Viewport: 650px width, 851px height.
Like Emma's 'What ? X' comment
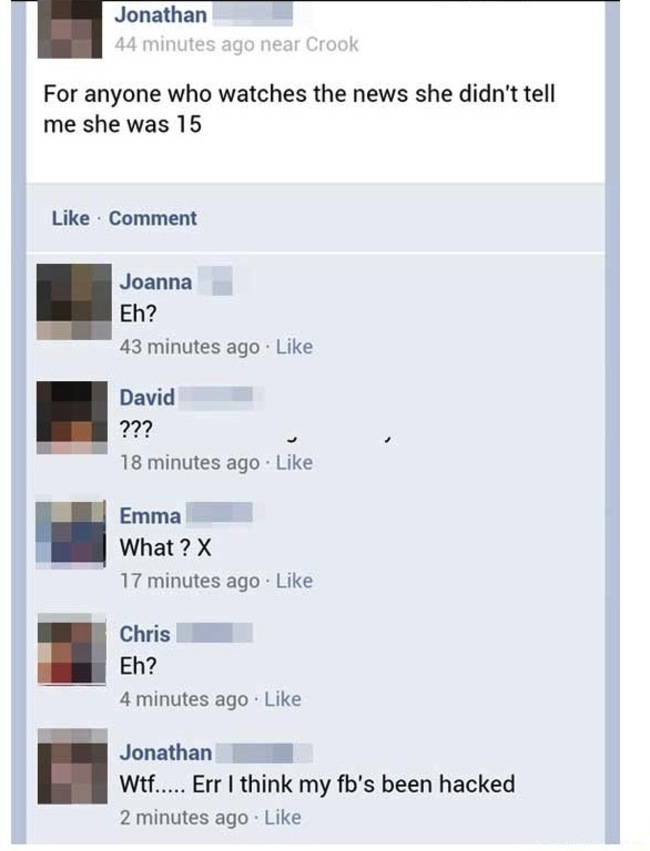click(295, 581)
